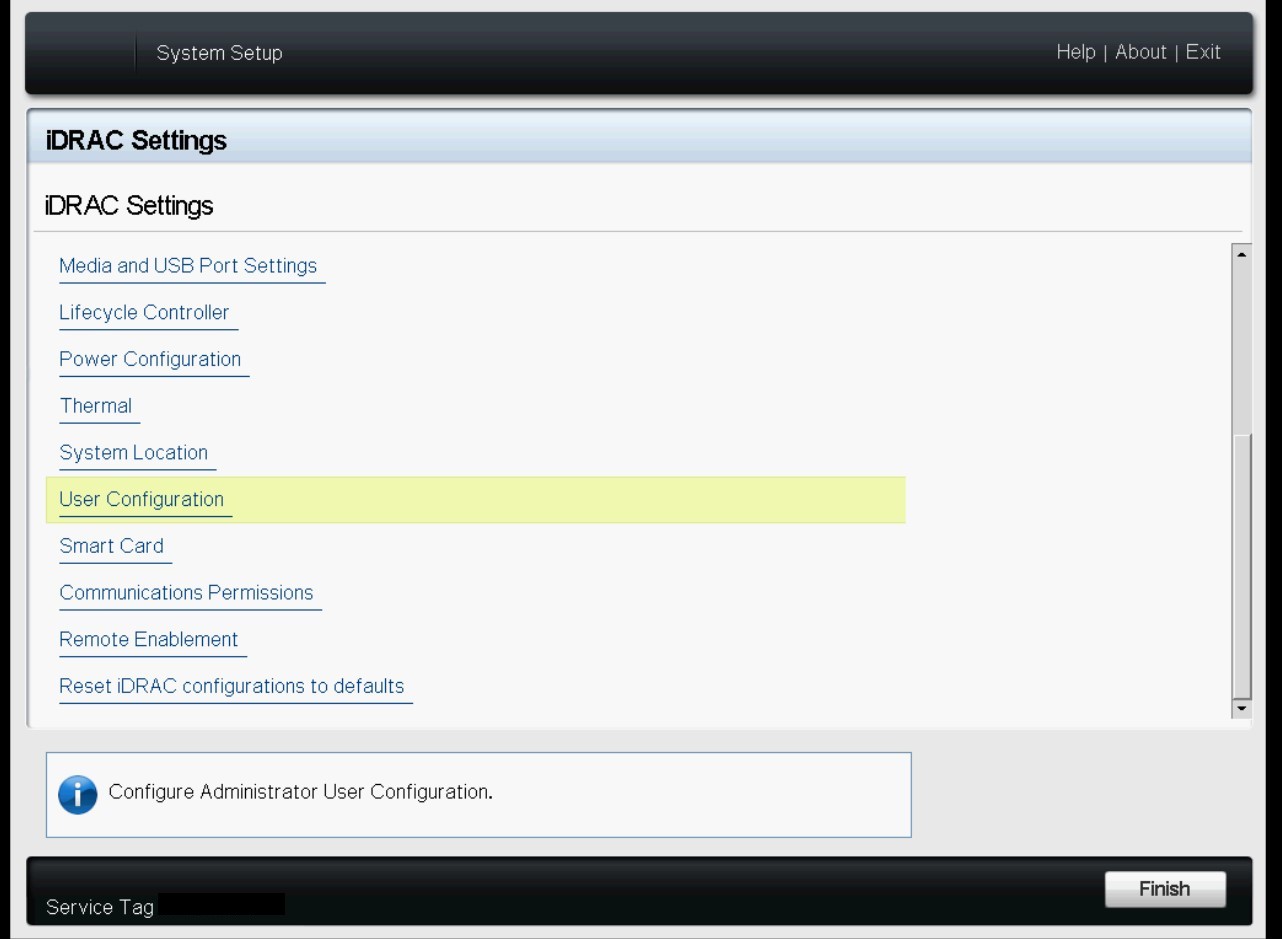Click the Finish button

pyautogui.click(x=1165, y=889)
